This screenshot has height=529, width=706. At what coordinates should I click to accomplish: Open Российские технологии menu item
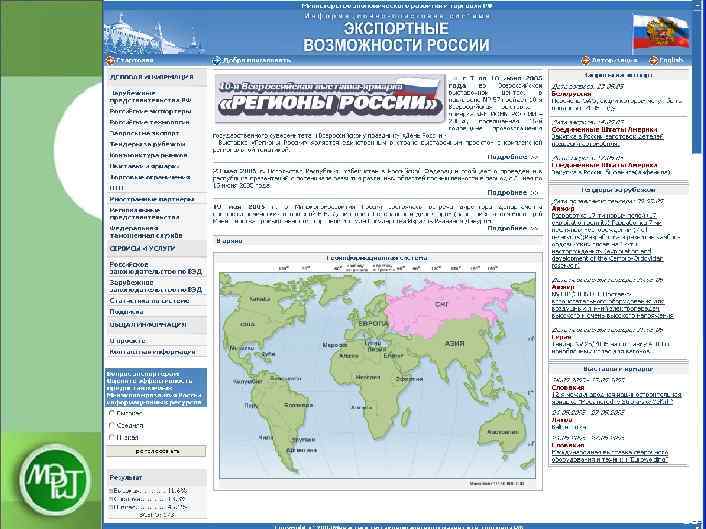[149, 122]
